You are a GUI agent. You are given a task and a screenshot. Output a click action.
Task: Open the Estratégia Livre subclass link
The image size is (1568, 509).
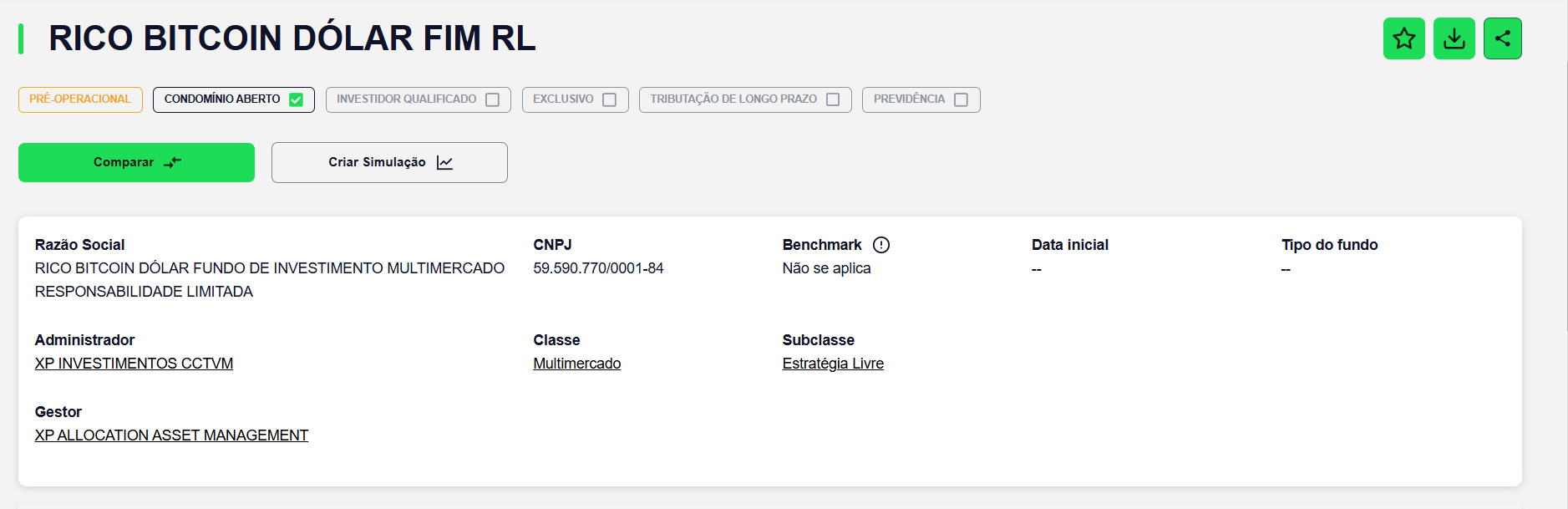coord(832,364)
